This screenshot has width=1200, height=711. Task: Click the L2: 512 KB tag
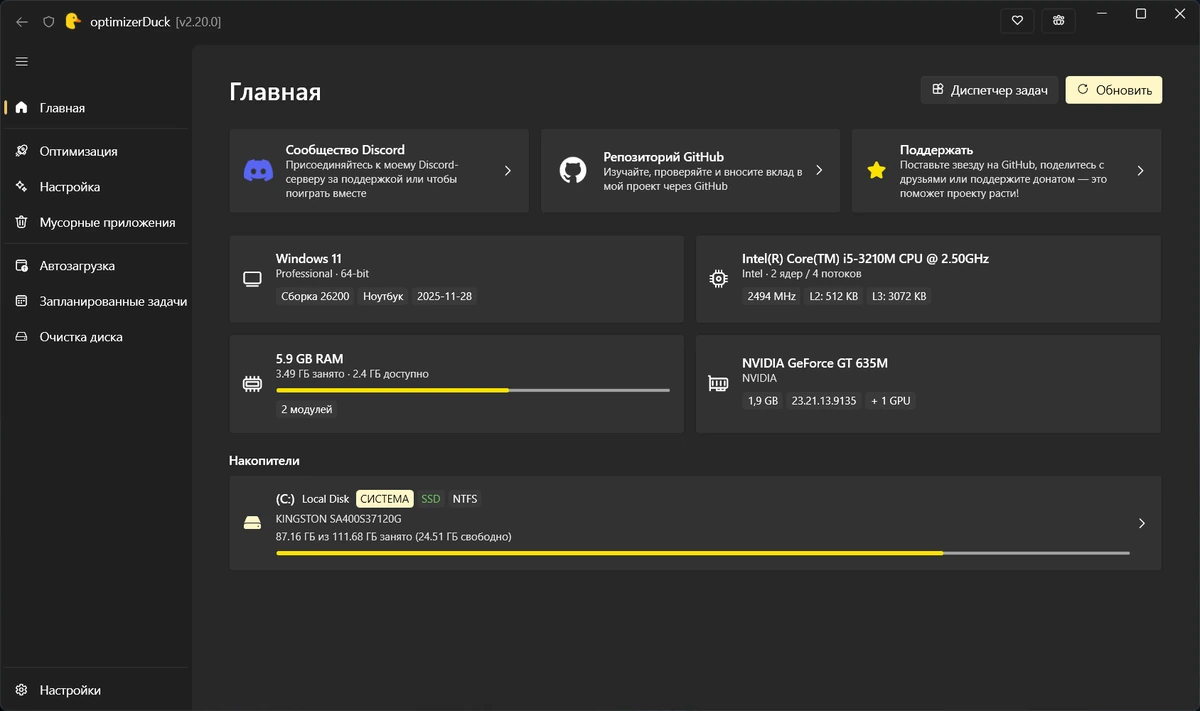click(835, 296)
